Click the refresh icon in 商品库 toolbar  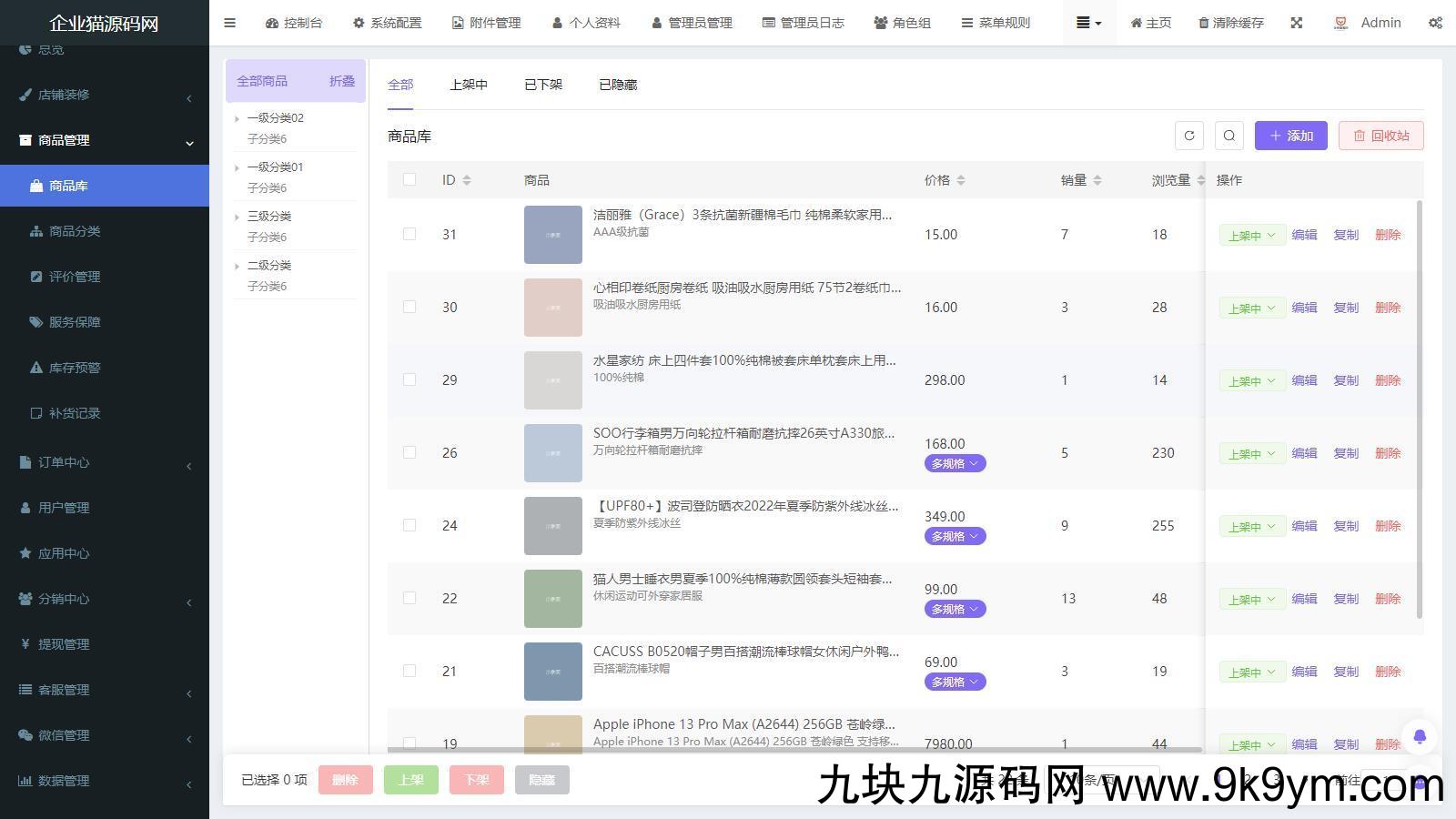[x=1188, y=136]
